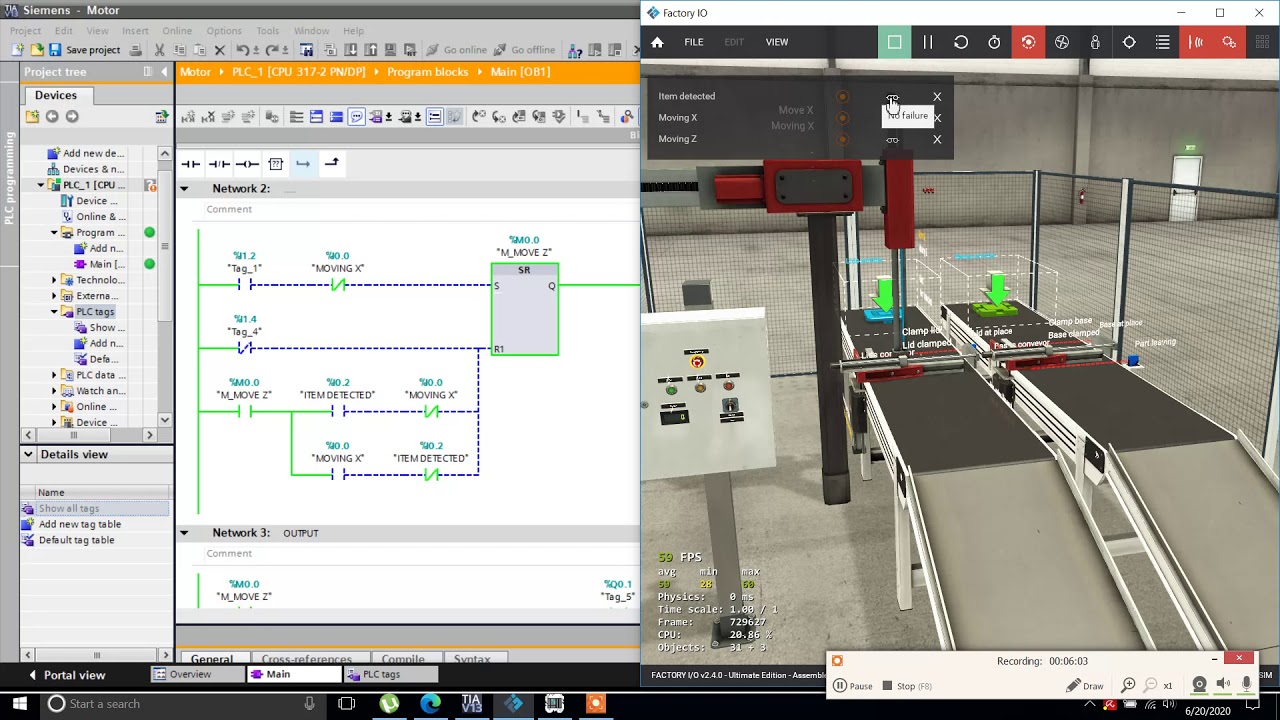
Task: Select the Devices tab in Project tree
Action: (56, 95)
